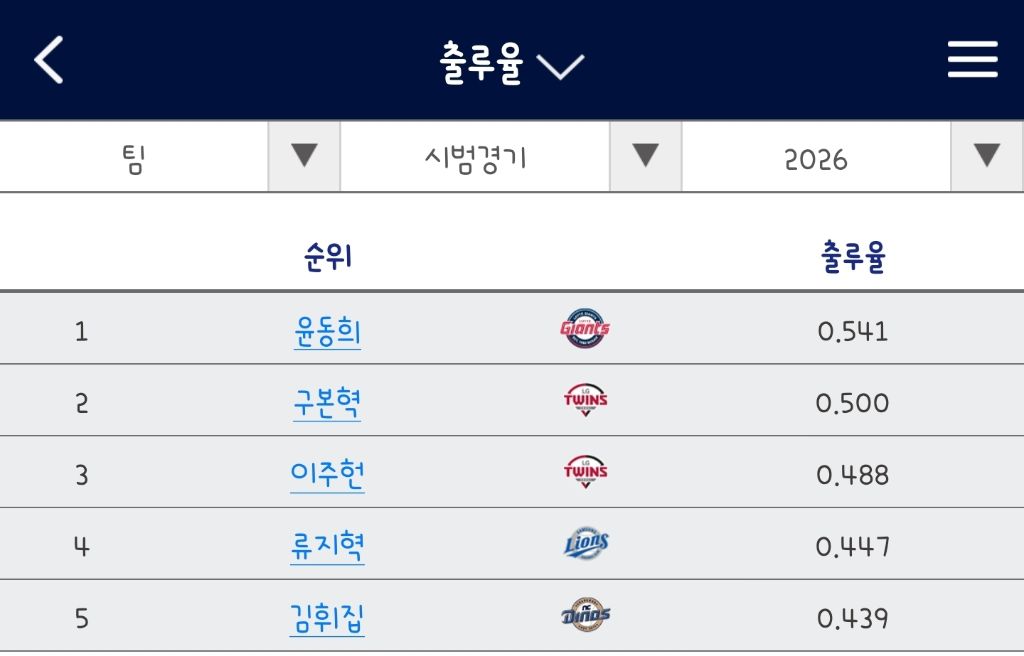Open player link 김휘집
This screenshot has width=1024, height=656.
coord(327,619)
